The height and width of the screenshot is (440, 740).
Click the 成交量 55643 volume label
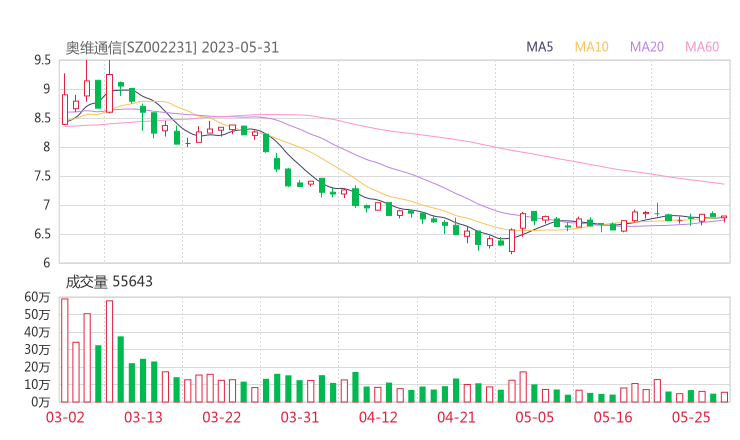[109, 282]
